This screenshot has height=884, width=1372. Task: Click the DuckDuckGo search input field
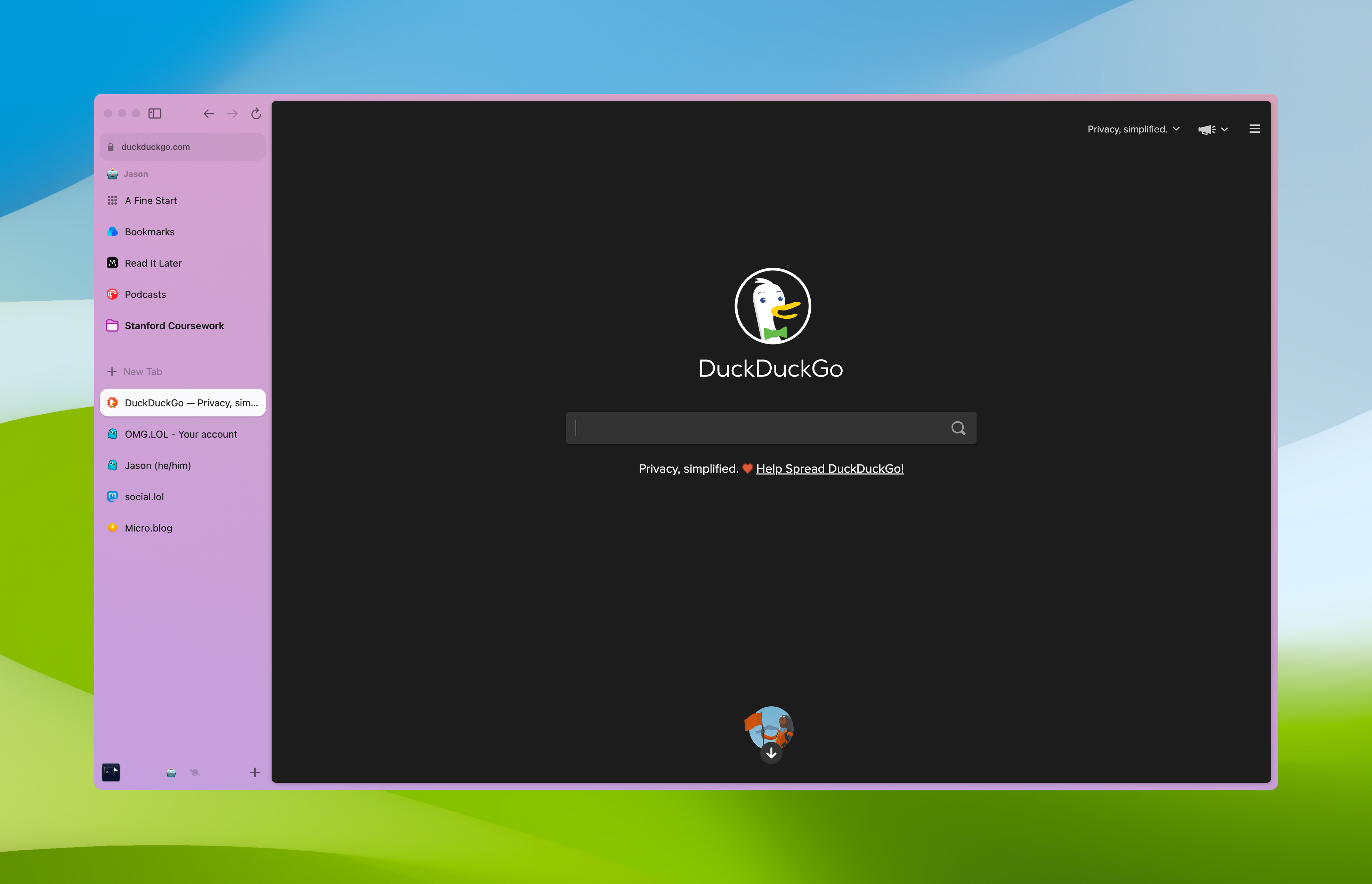coord(771,428)
